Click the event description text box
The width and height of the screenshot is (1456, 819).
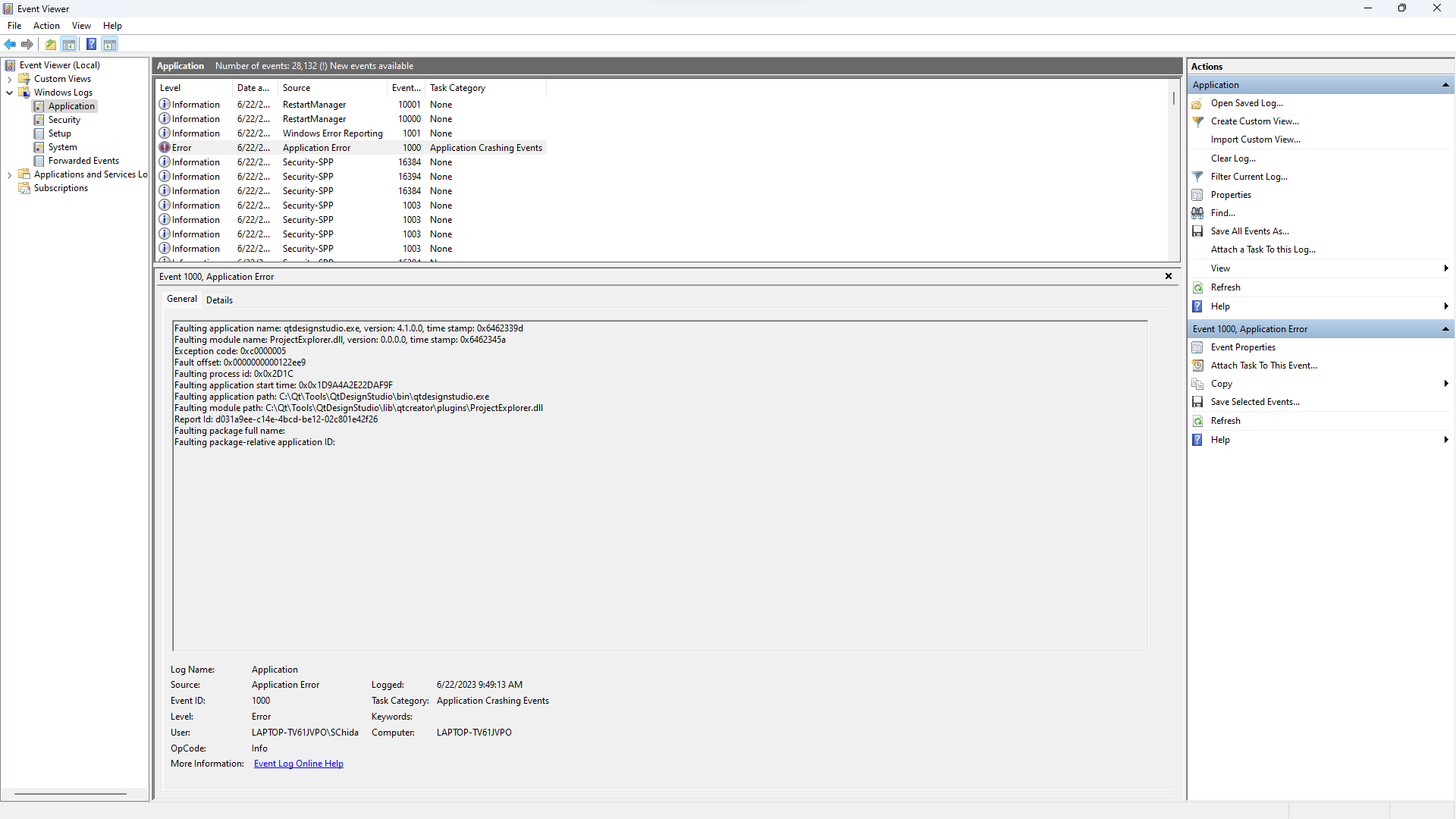point(660,485)
